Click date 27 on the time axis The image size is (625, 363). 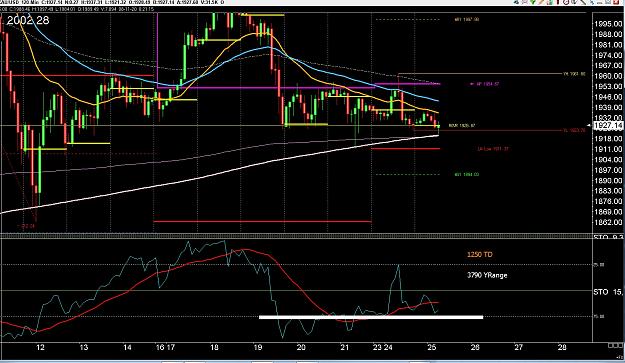tap(519, 347)
